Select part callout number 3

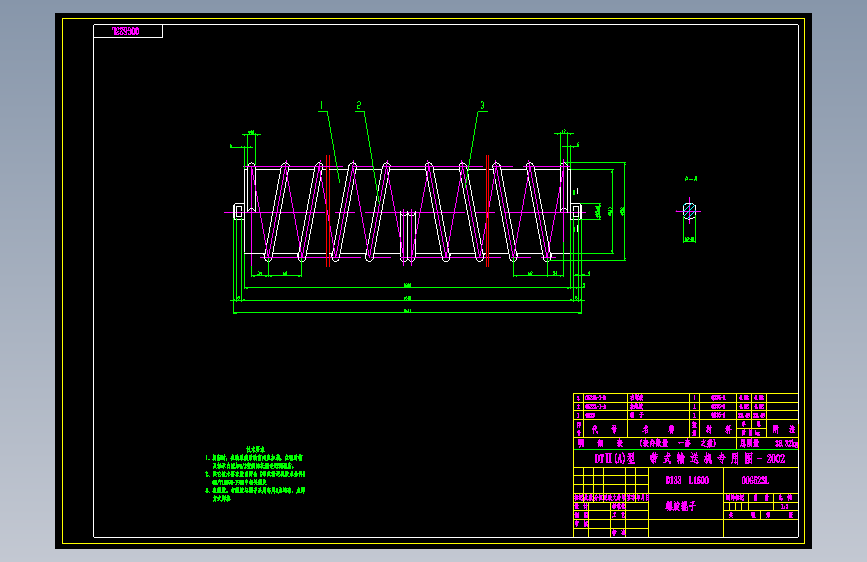(482, 105)
